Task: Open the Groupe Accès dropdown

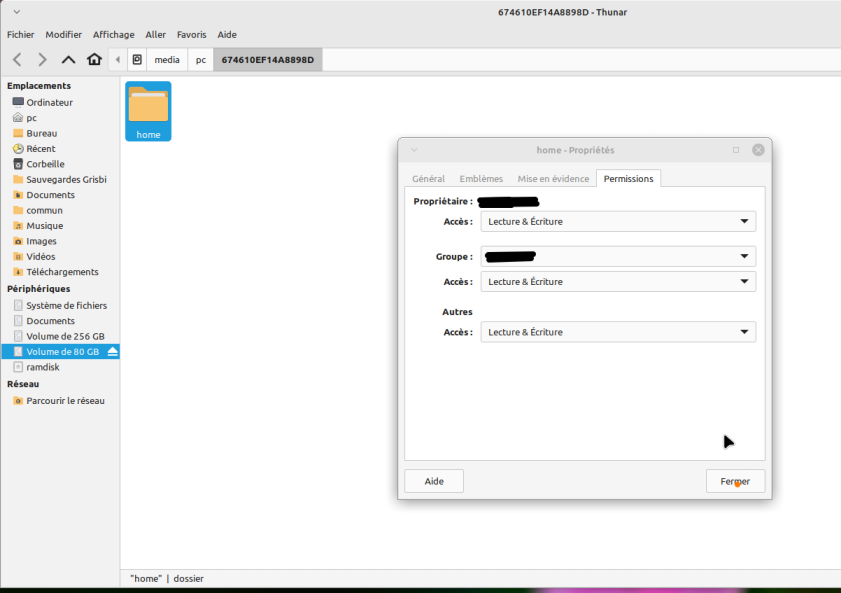Action: (618, 281)
